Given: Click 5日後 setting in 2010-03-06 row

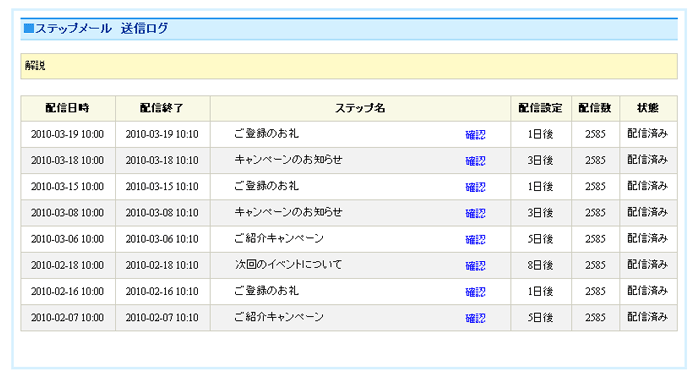Looking at the screenshot, I should [540, 239].
